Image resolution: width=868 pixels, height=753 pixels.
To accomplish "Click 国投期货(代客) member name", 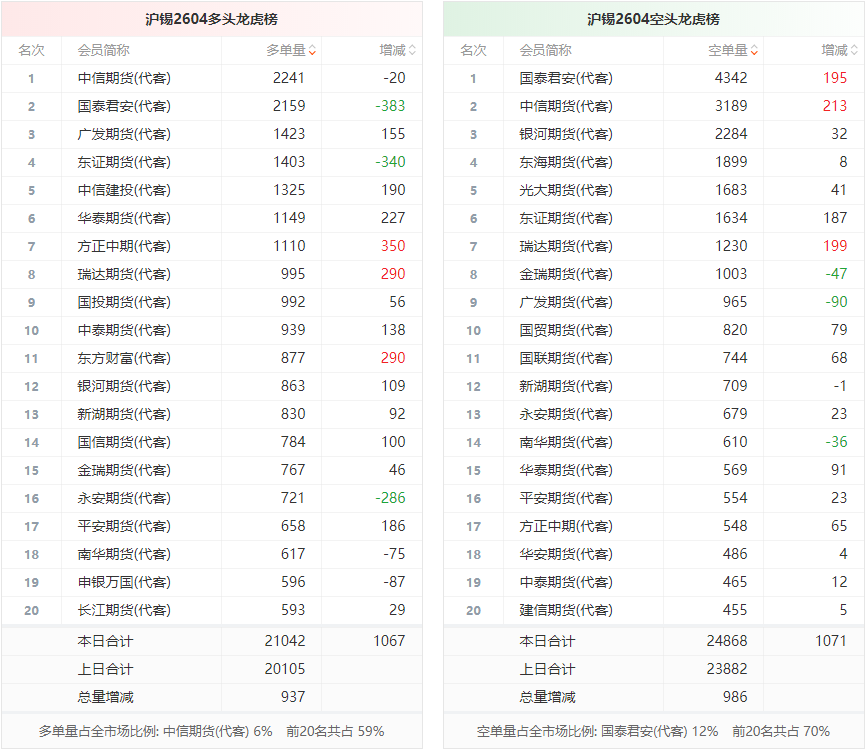I will click(124, 302).
